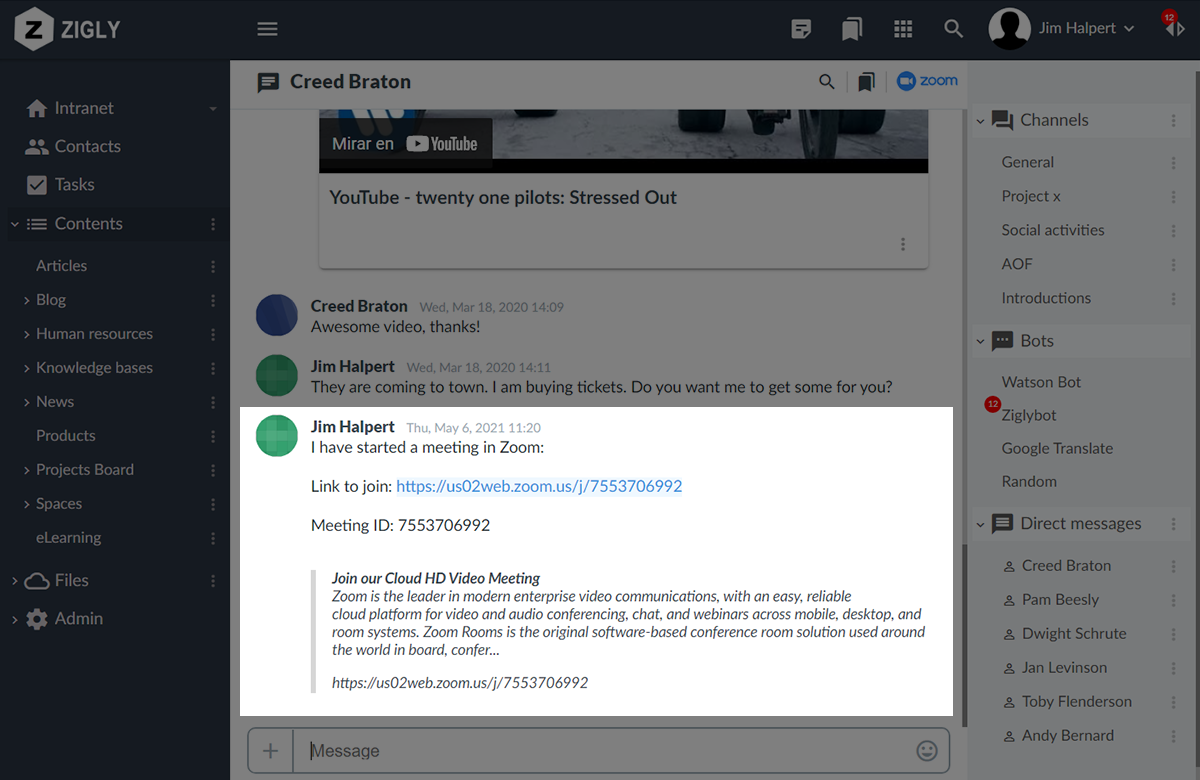
Task: Open the apps grid icon
Action: [x=903, y=29]
